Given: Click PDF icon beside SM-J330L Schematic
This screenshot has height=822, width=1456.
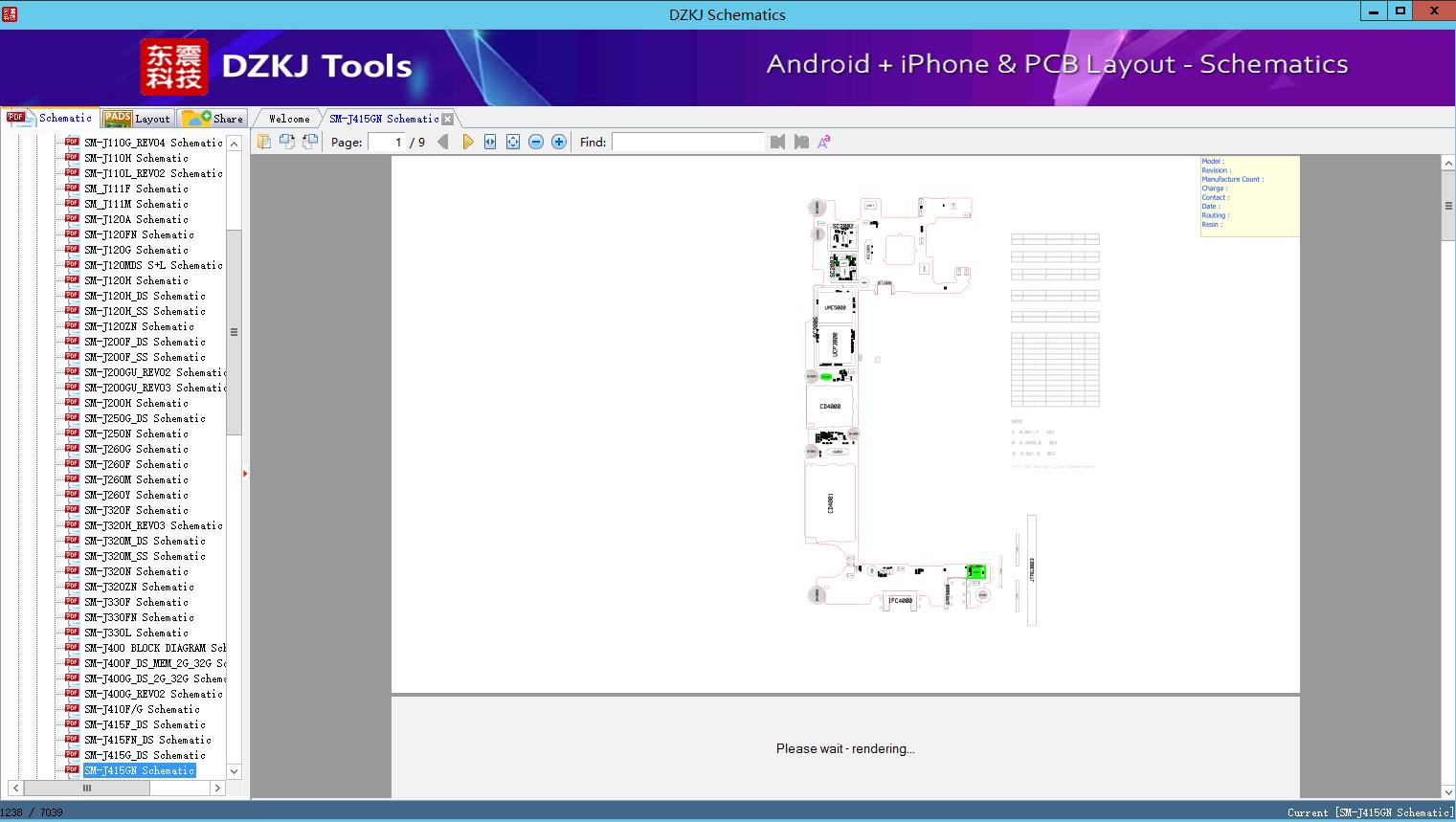Looking at the screenshot, I should [72, 632].
